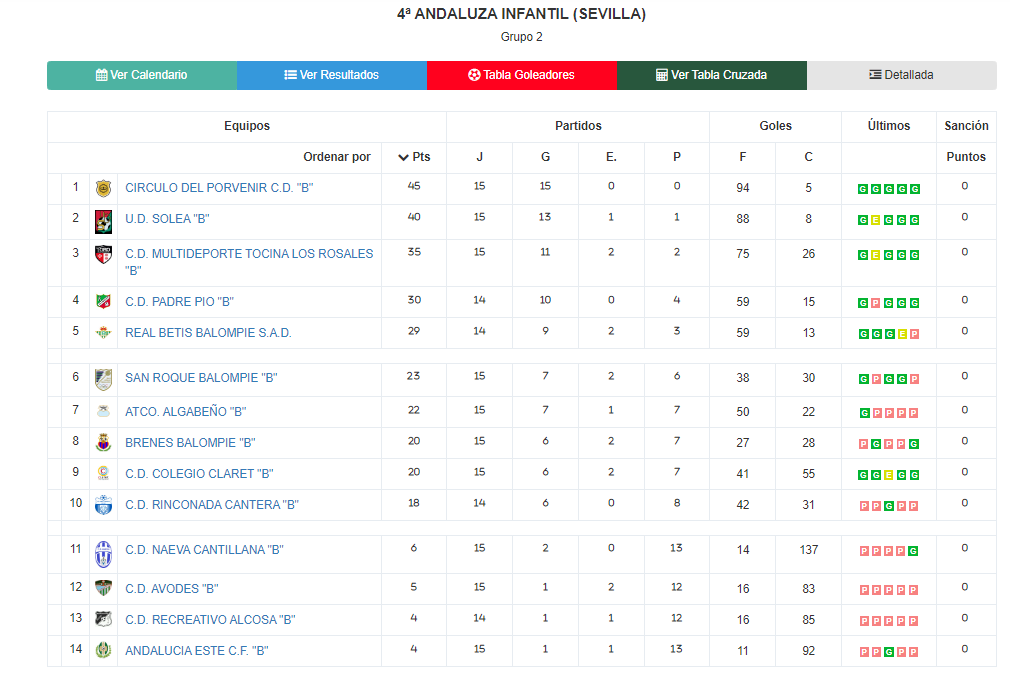The image size is (1010, 681).
Task: Open BRENES BALOMPIE "B" team link
Action: [190, 443]
